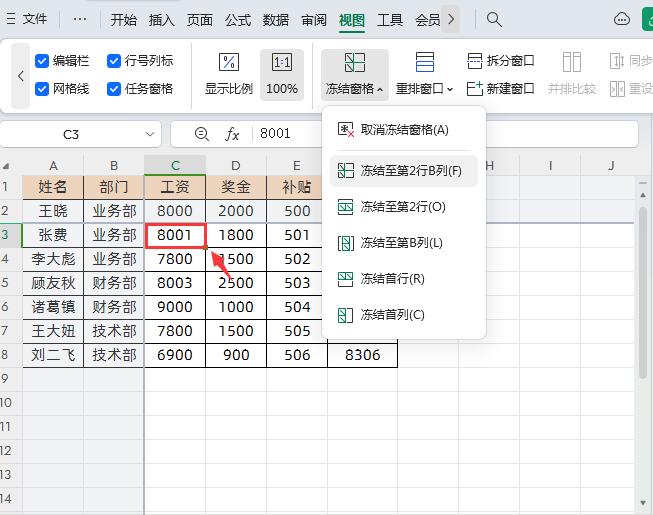Toggle the 任务窗格 checkbox
The width and height of the screenshot is (653, 515).
pos(114,89)
